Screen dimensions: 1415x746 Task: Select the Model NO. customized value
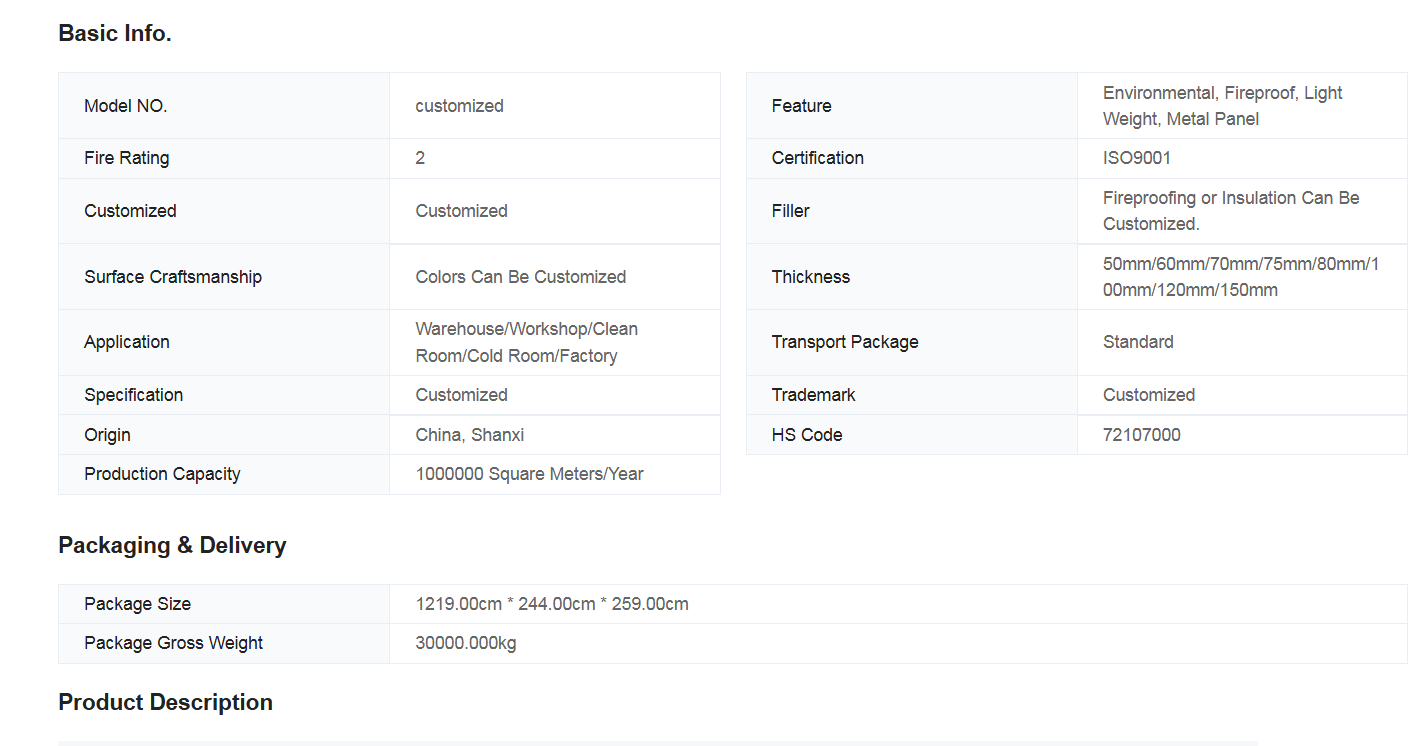(x=459, y=106)
